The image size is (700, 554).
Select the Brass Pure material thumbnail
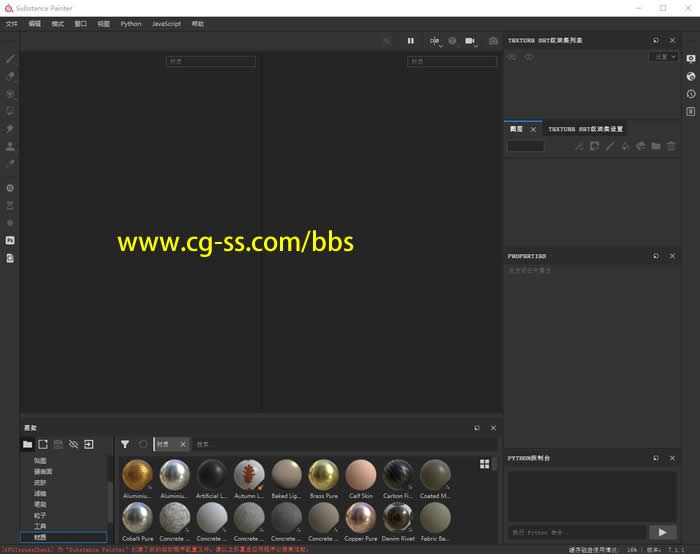pos(323,475)
